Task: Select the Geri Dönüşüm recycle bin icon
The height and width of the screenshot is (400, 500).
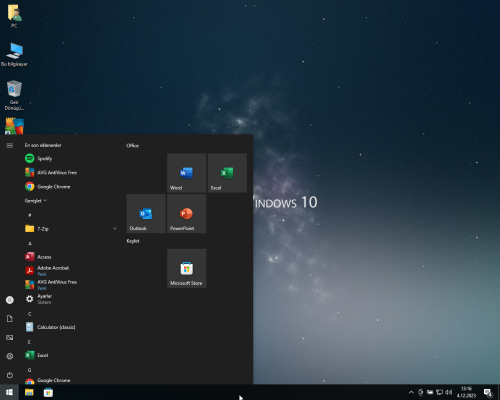Action: pos(14,95)
